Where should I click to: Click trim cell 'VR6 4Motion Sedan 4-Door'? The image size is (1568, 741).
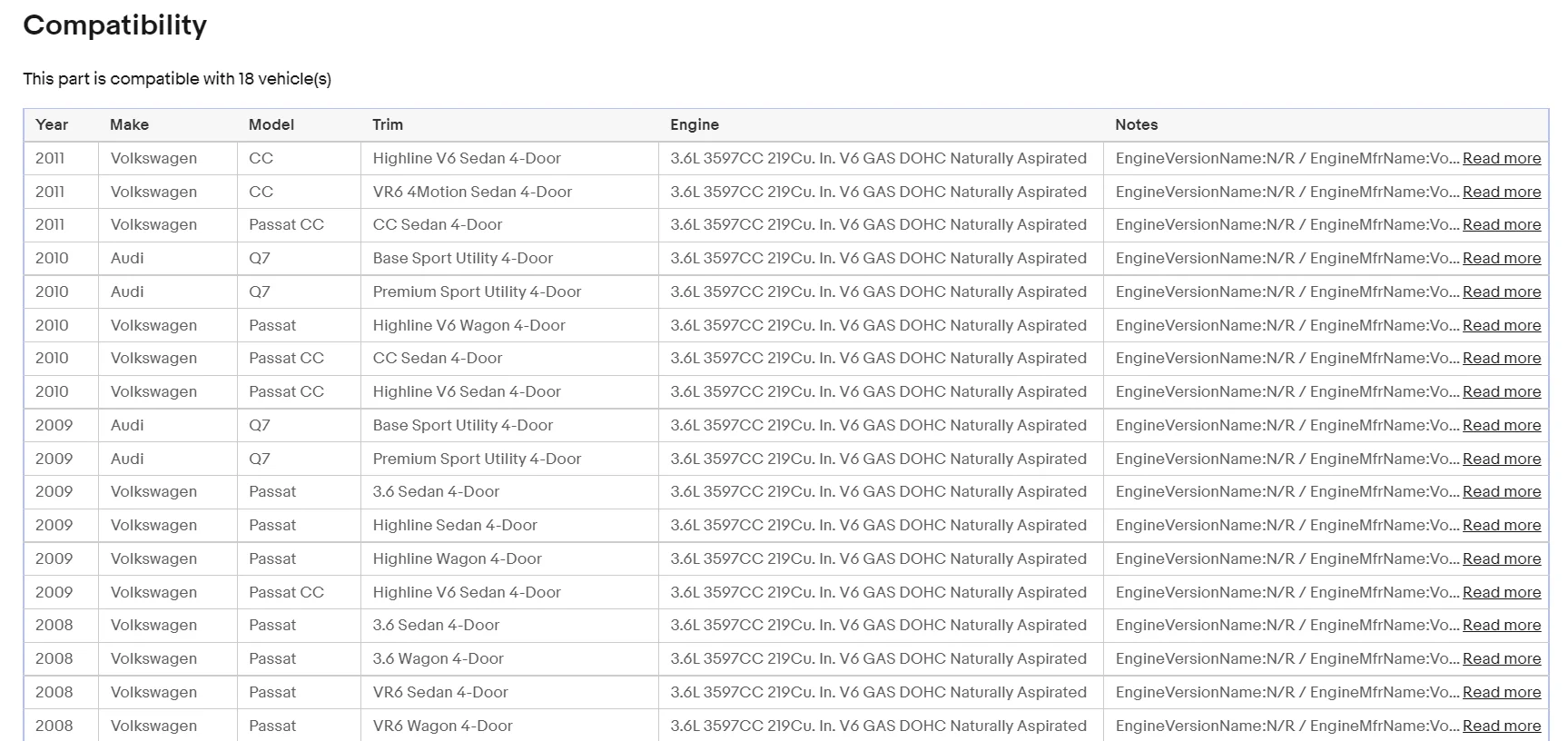472,192
